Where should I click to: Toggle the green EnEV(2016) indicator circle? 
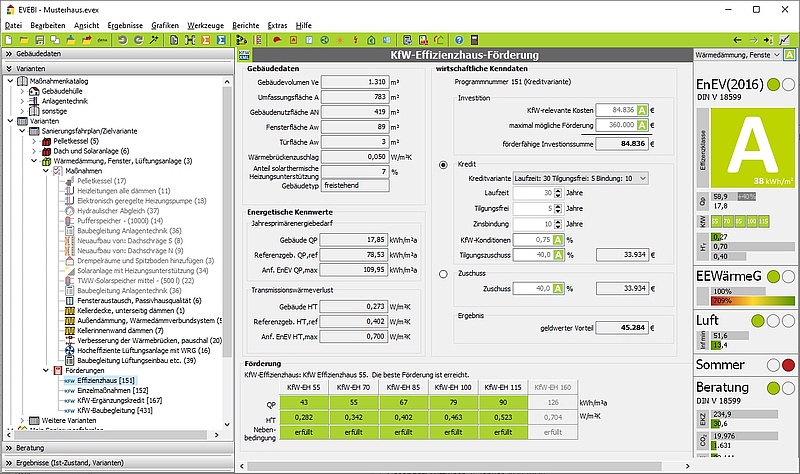click(x=773, y=85)
